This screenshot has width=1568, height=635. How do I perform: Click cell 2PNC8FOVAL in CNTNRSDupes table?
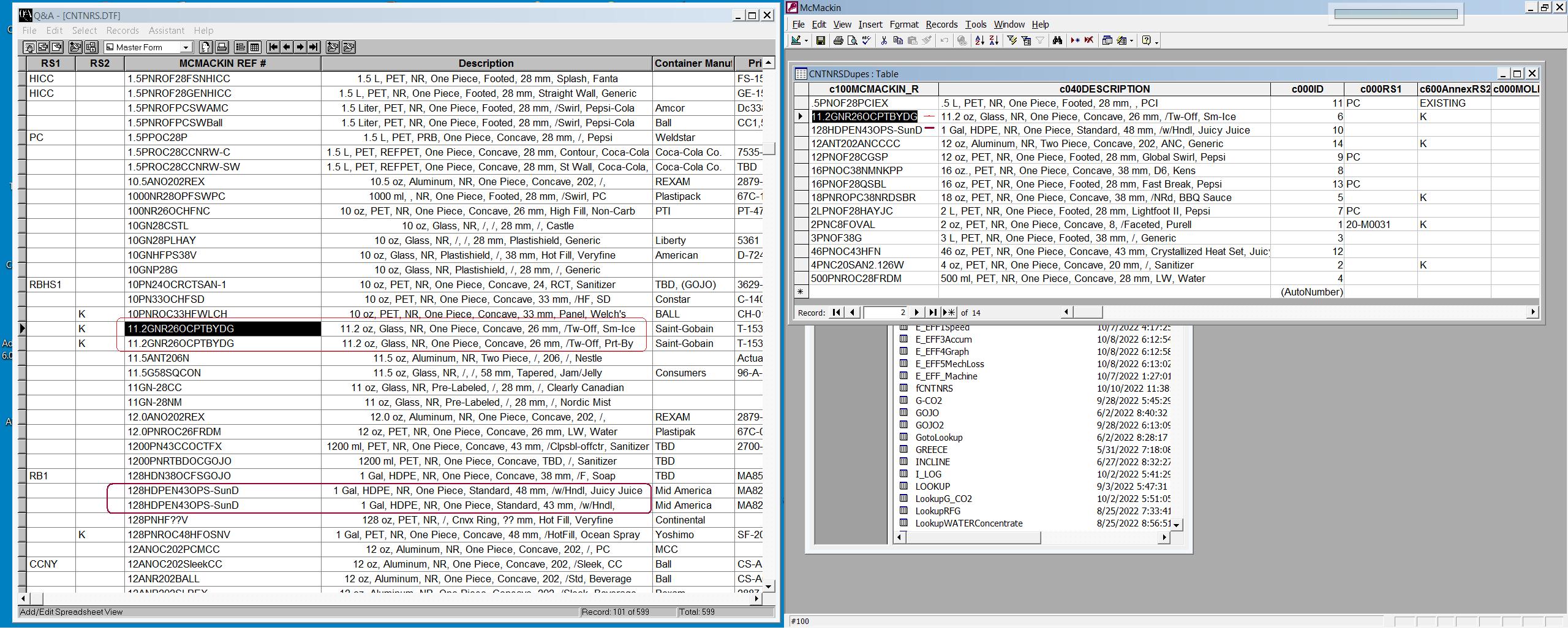click(x=874, y=224)
